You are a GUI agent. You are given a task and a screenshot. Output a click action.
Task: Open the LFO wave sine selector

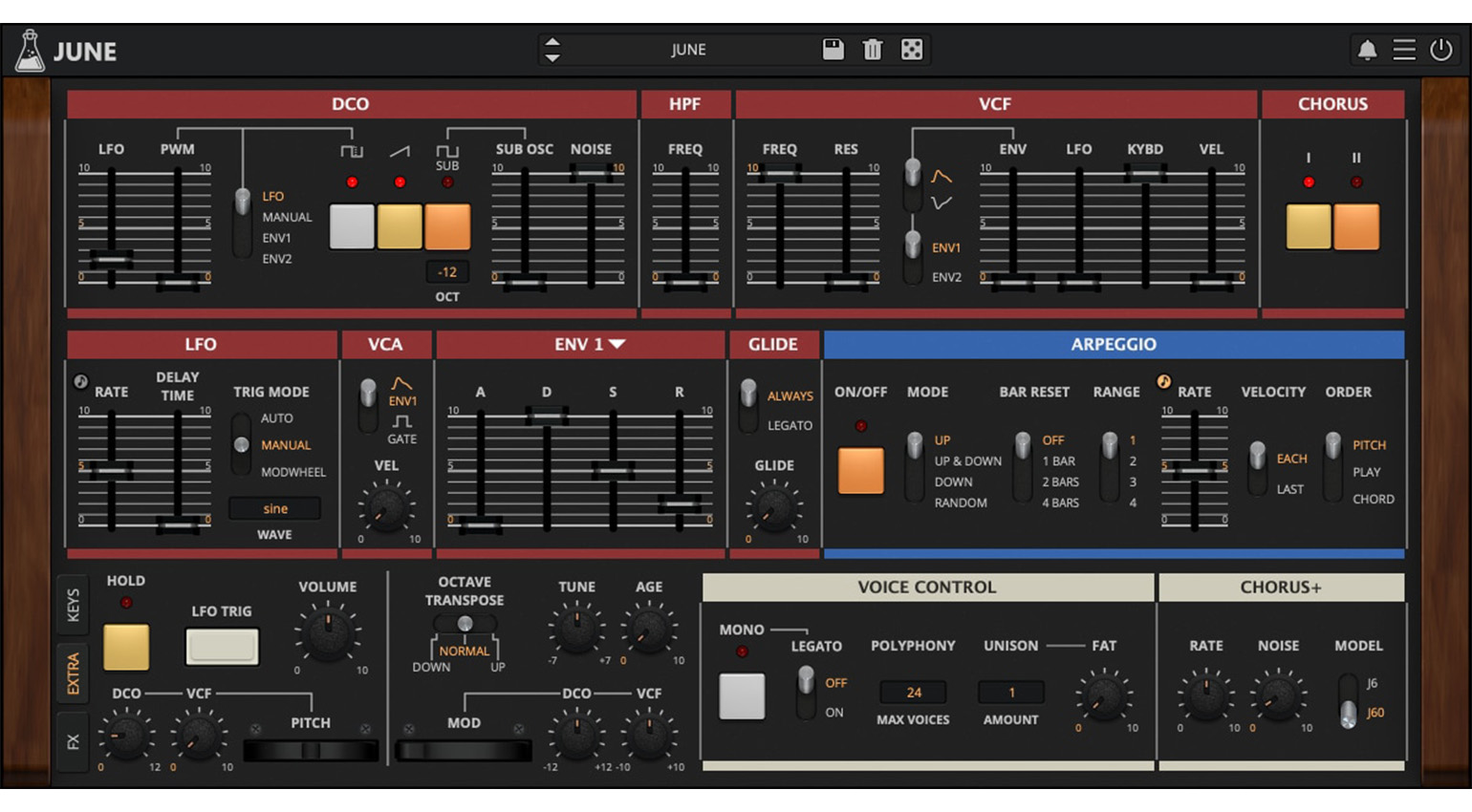coord(274,508)
